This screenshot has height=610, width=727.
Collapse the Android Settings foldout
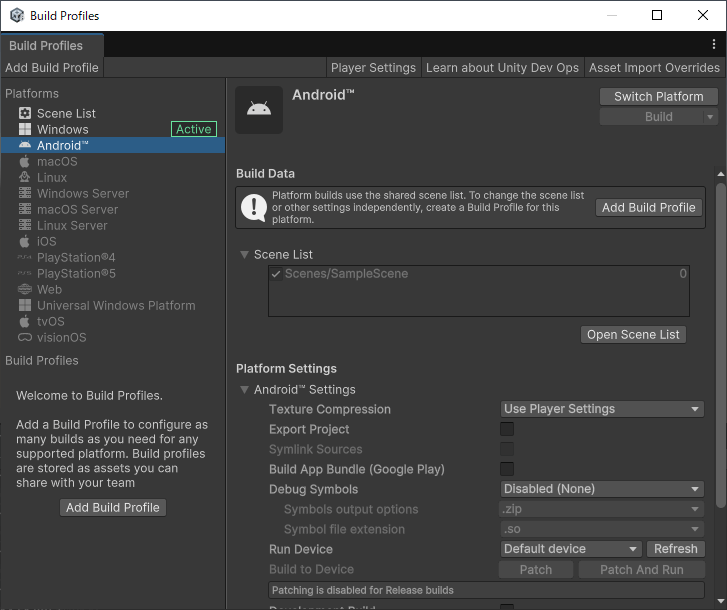coord(244,389)
